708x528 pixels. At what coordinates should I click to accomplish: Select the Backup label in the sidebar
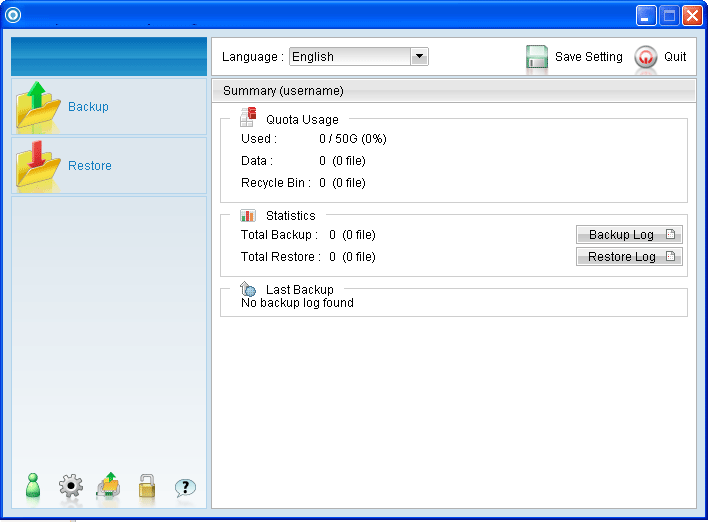click(88, 107)
